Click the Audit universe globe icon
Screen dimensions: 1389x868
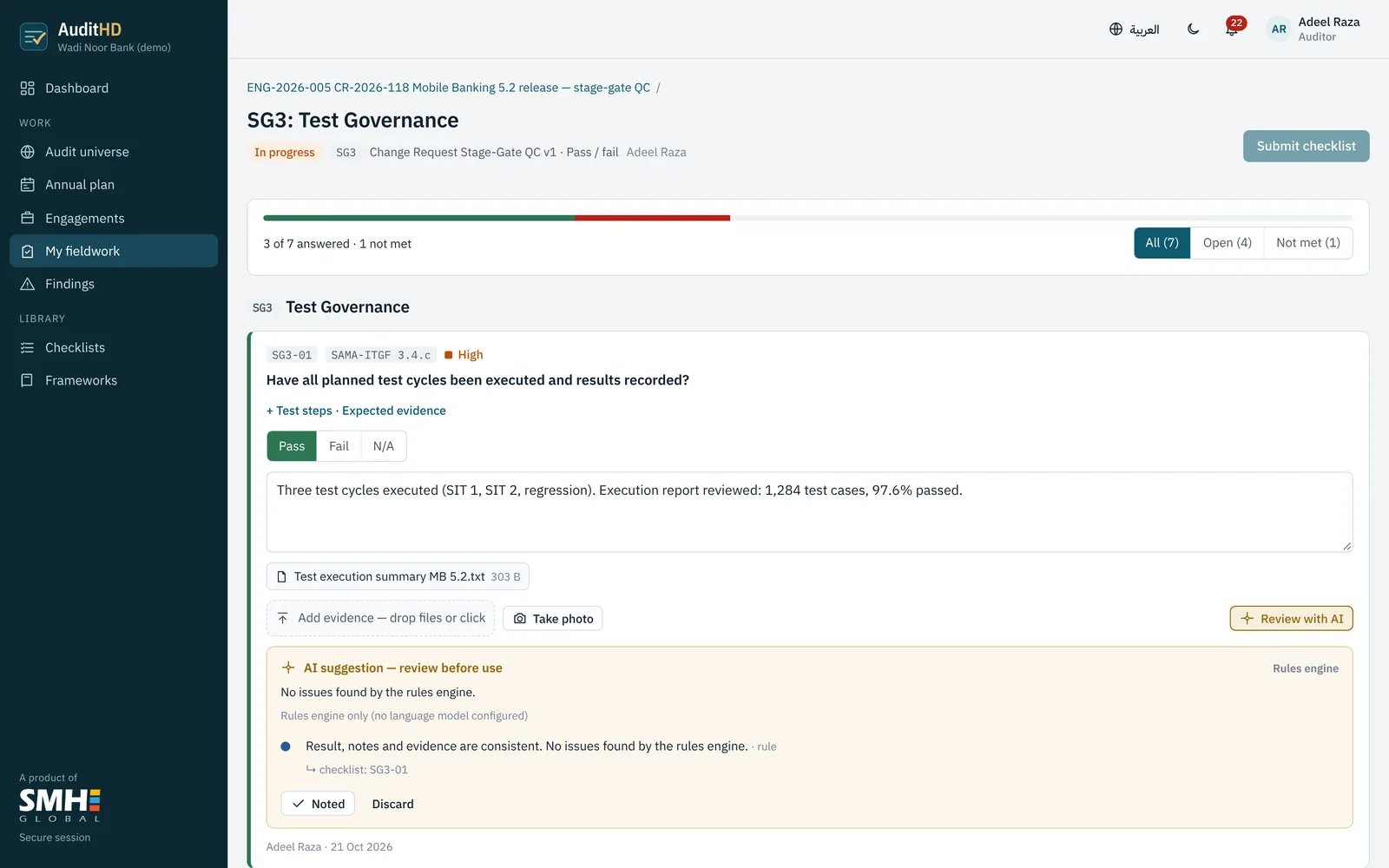coord(28,152)
